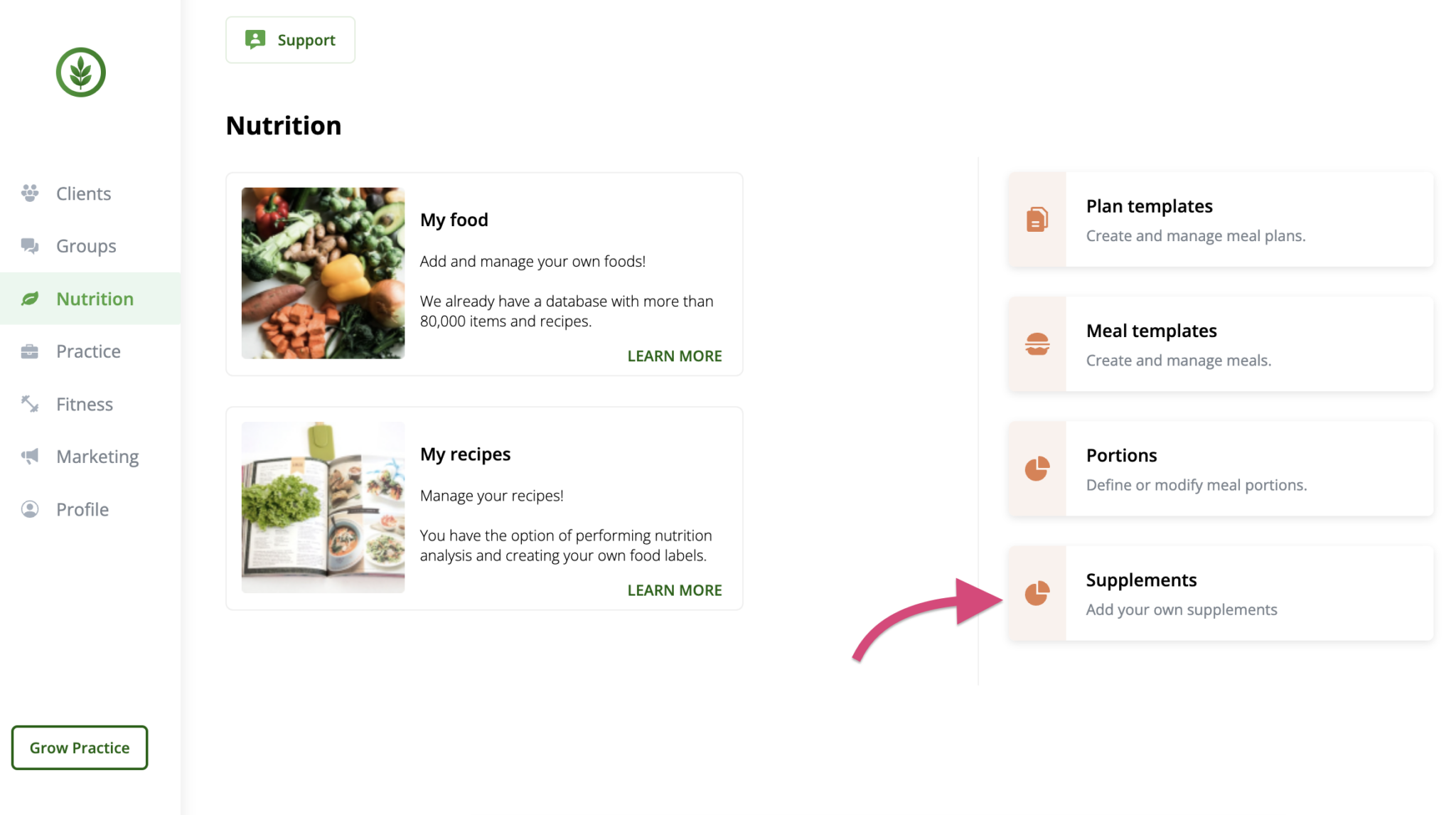Click the Practice briefcase icon

click(30, 351)
